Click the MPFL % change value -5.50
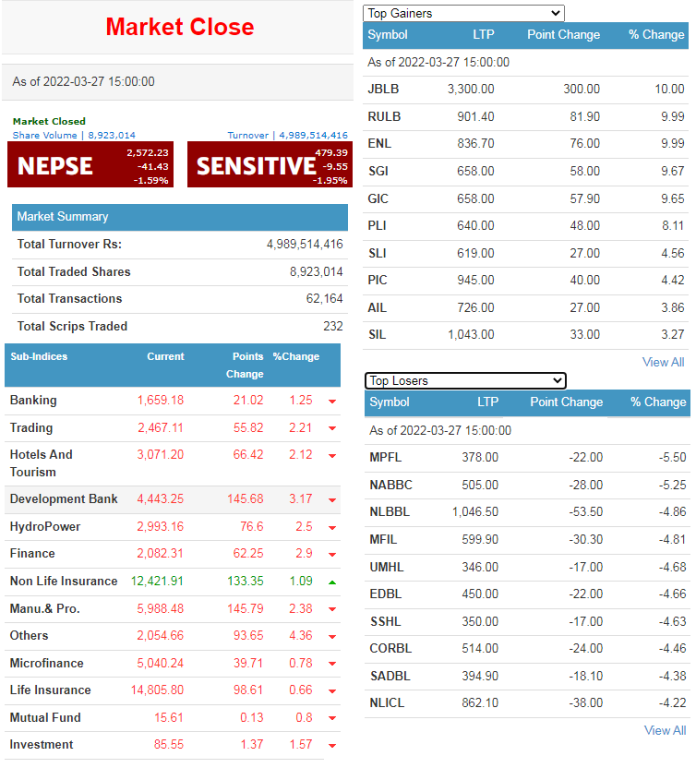 pos(672,457)
